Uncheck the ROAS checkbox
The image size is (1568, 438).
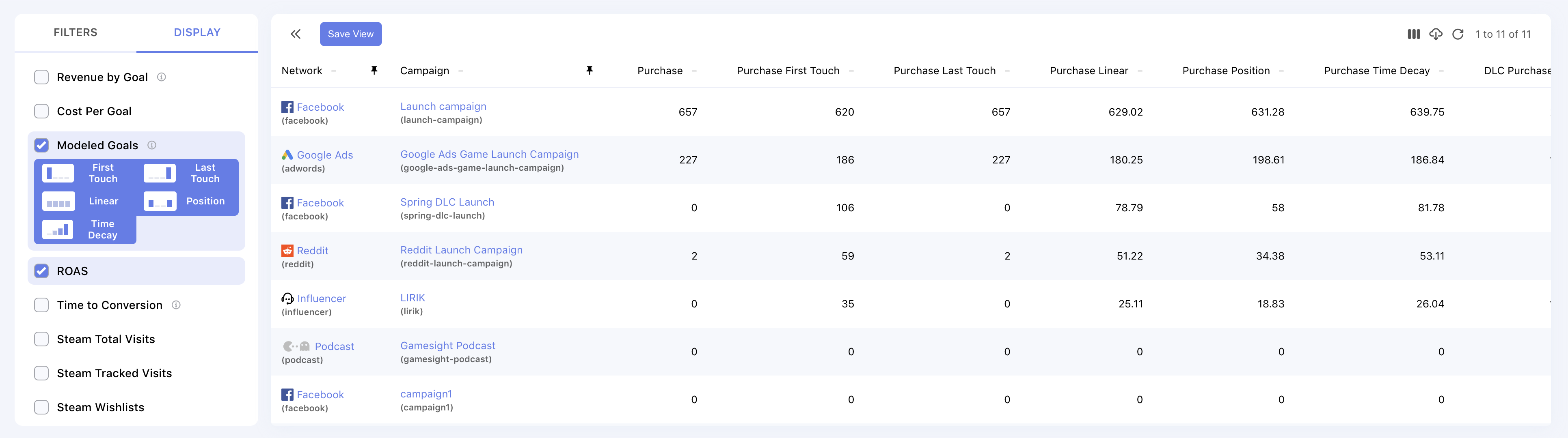(41, 271)
